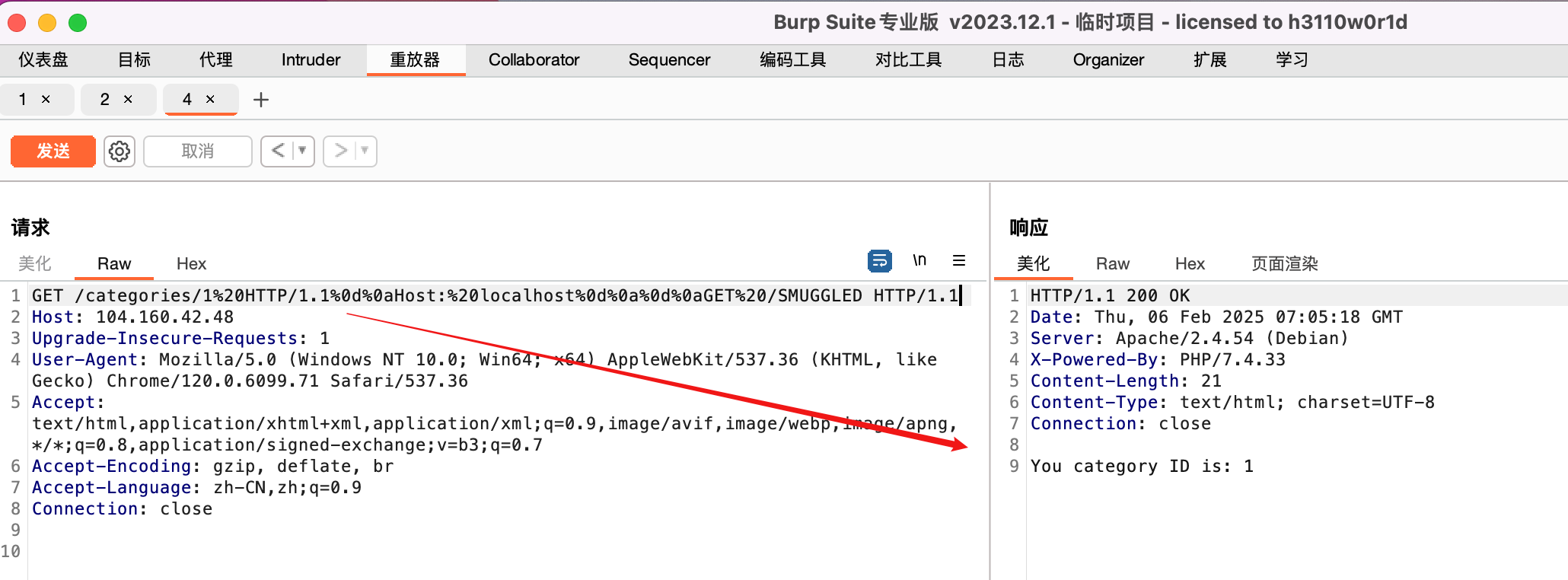Go back to previous request in history
Image resolution: width=1568 pixels, height=580 pixels.
tap(278, 151)
